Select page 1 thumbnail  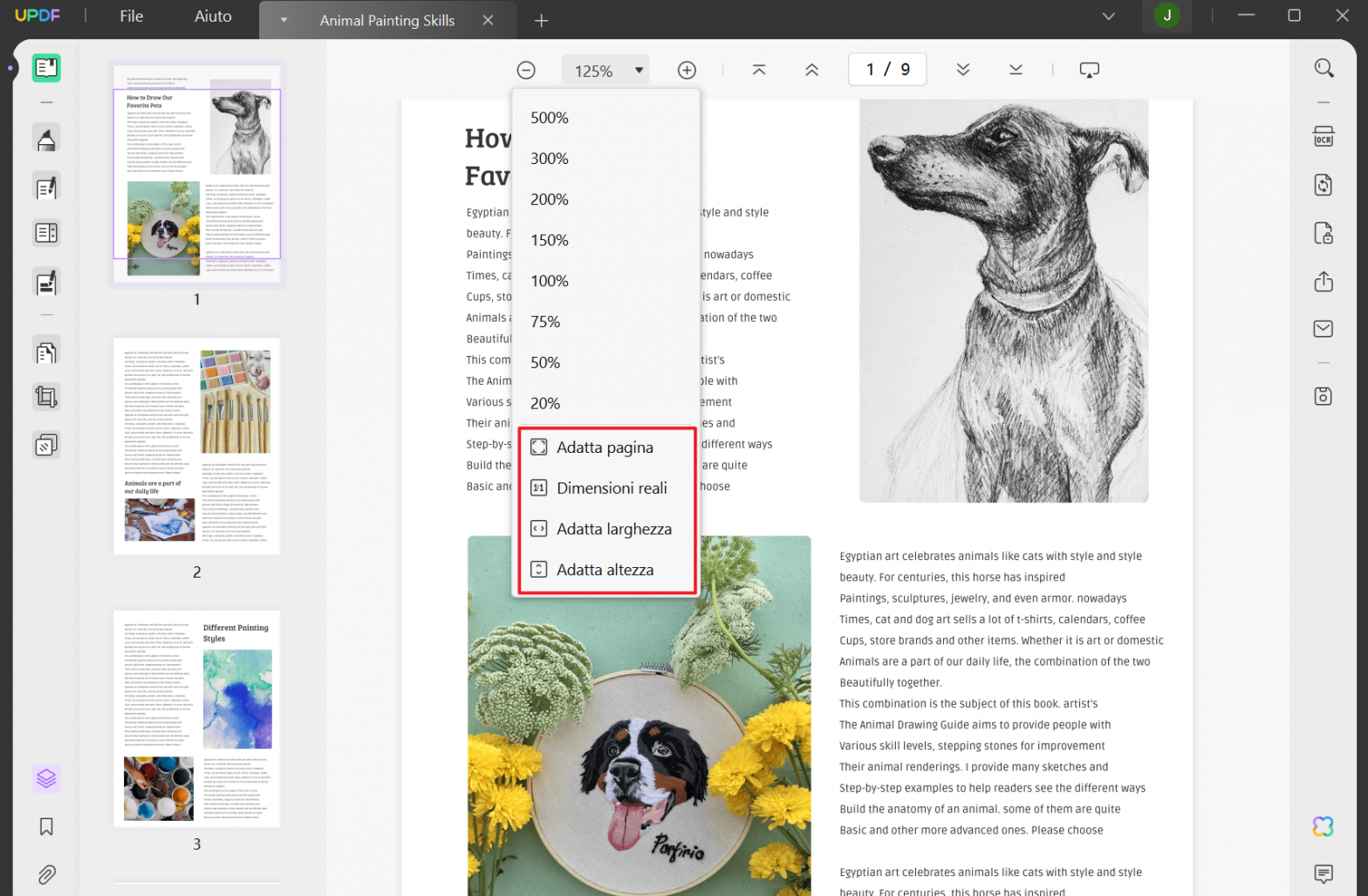(197, 173)
